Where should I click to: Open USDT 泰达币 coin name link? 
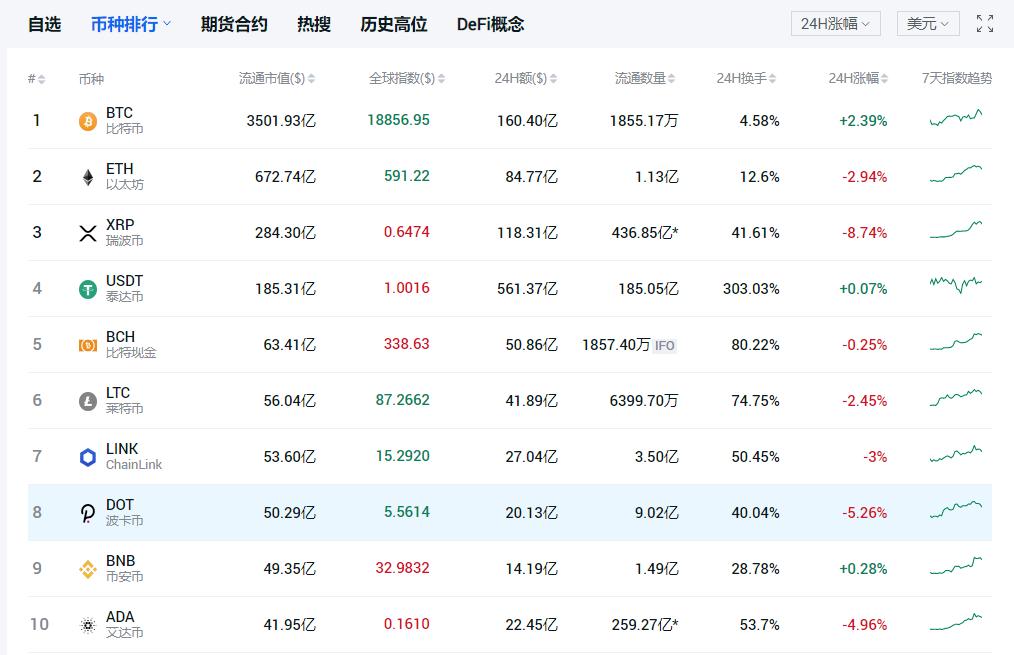(124, 288)
